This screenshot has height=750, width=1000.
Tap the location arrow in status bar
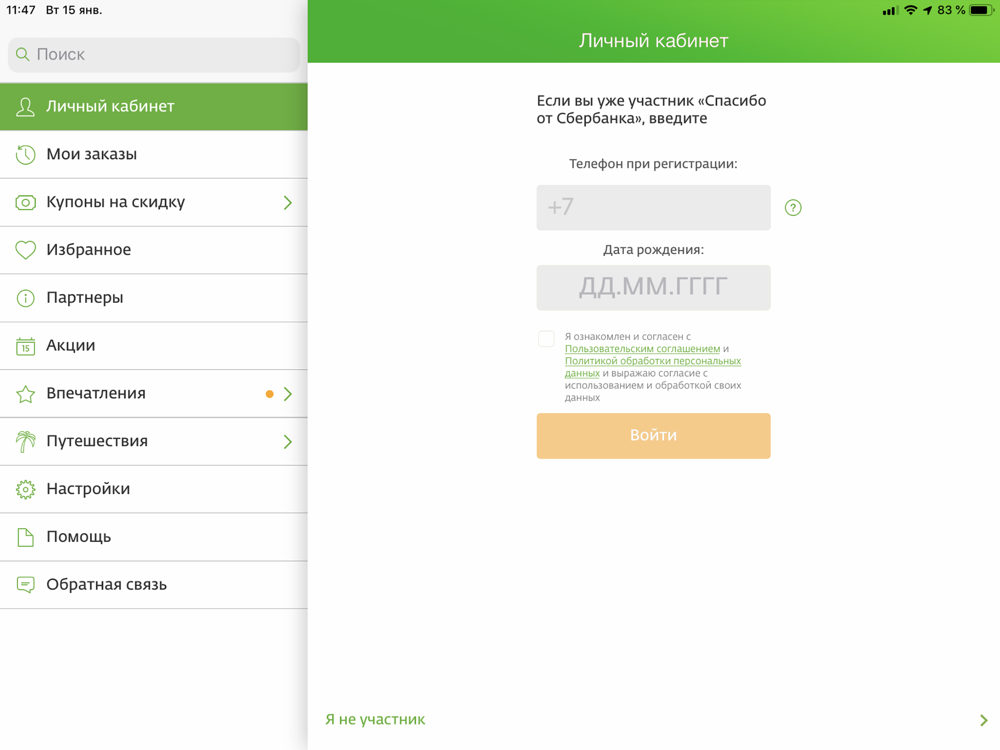click(x=927, y=10)
